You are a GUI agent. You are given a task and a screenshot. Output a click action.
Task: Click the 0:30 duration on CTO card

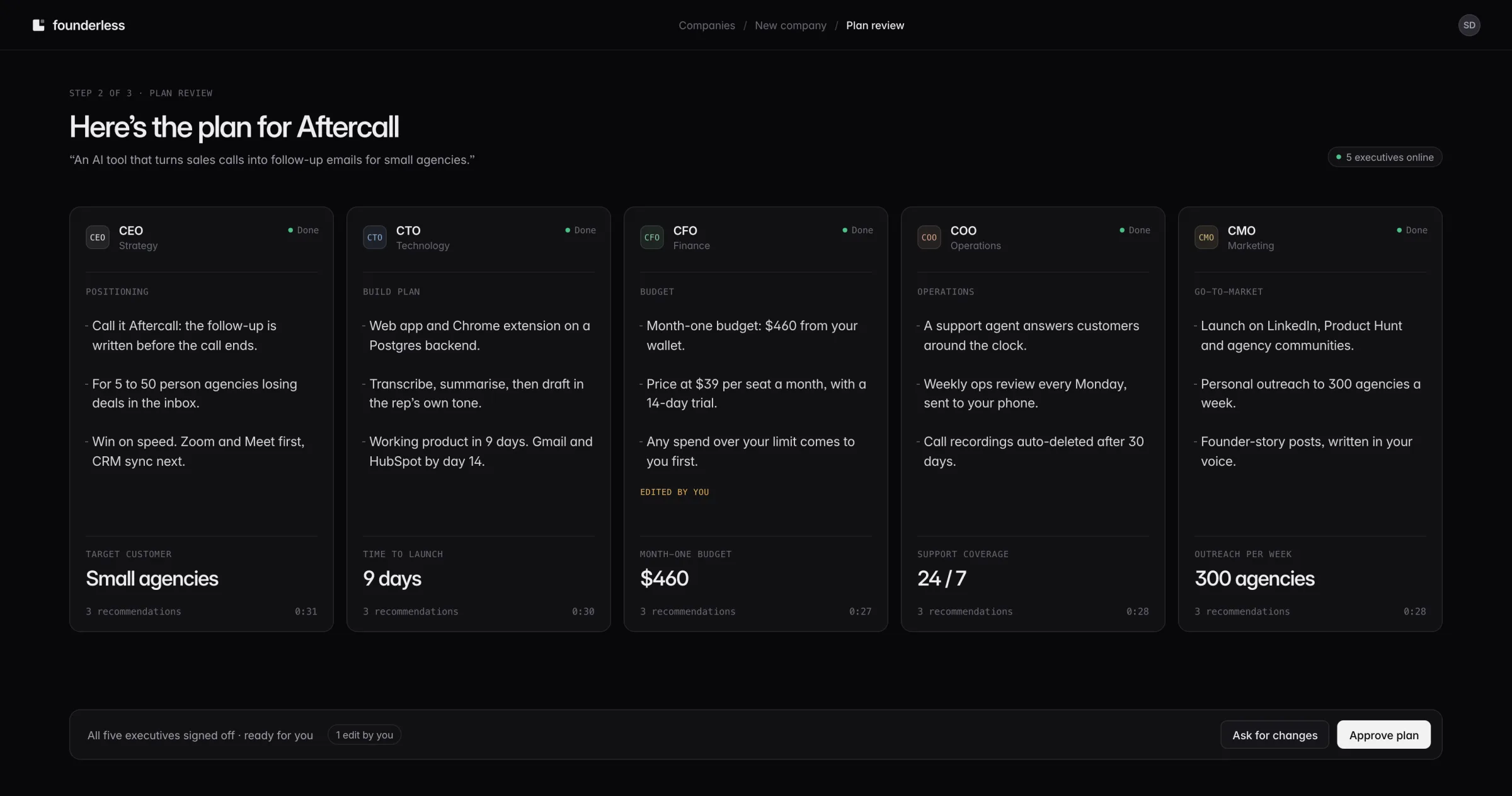click(x=583, y=611)
